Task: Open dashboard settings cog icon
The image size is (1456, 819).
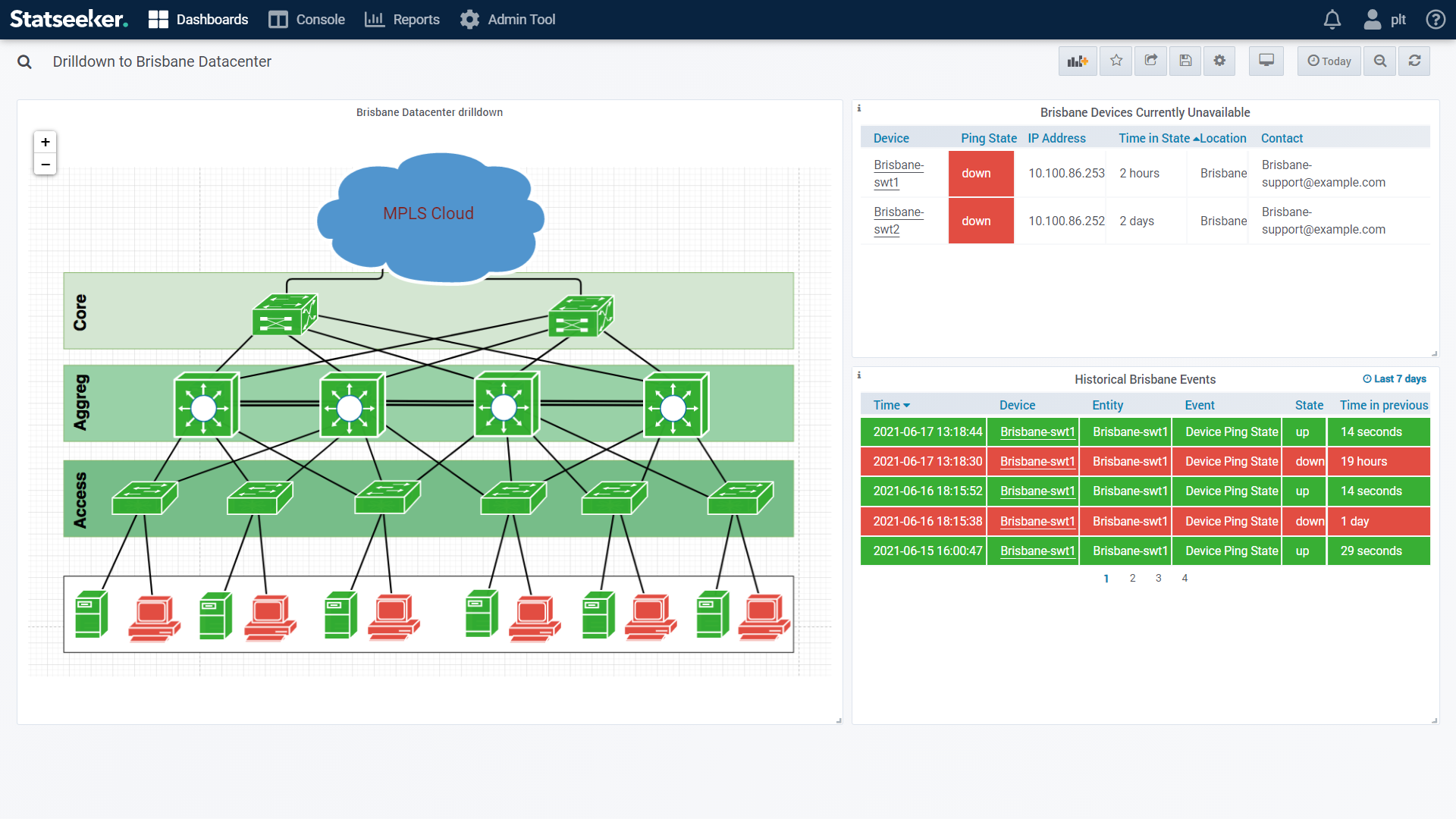Action: 1219,61
